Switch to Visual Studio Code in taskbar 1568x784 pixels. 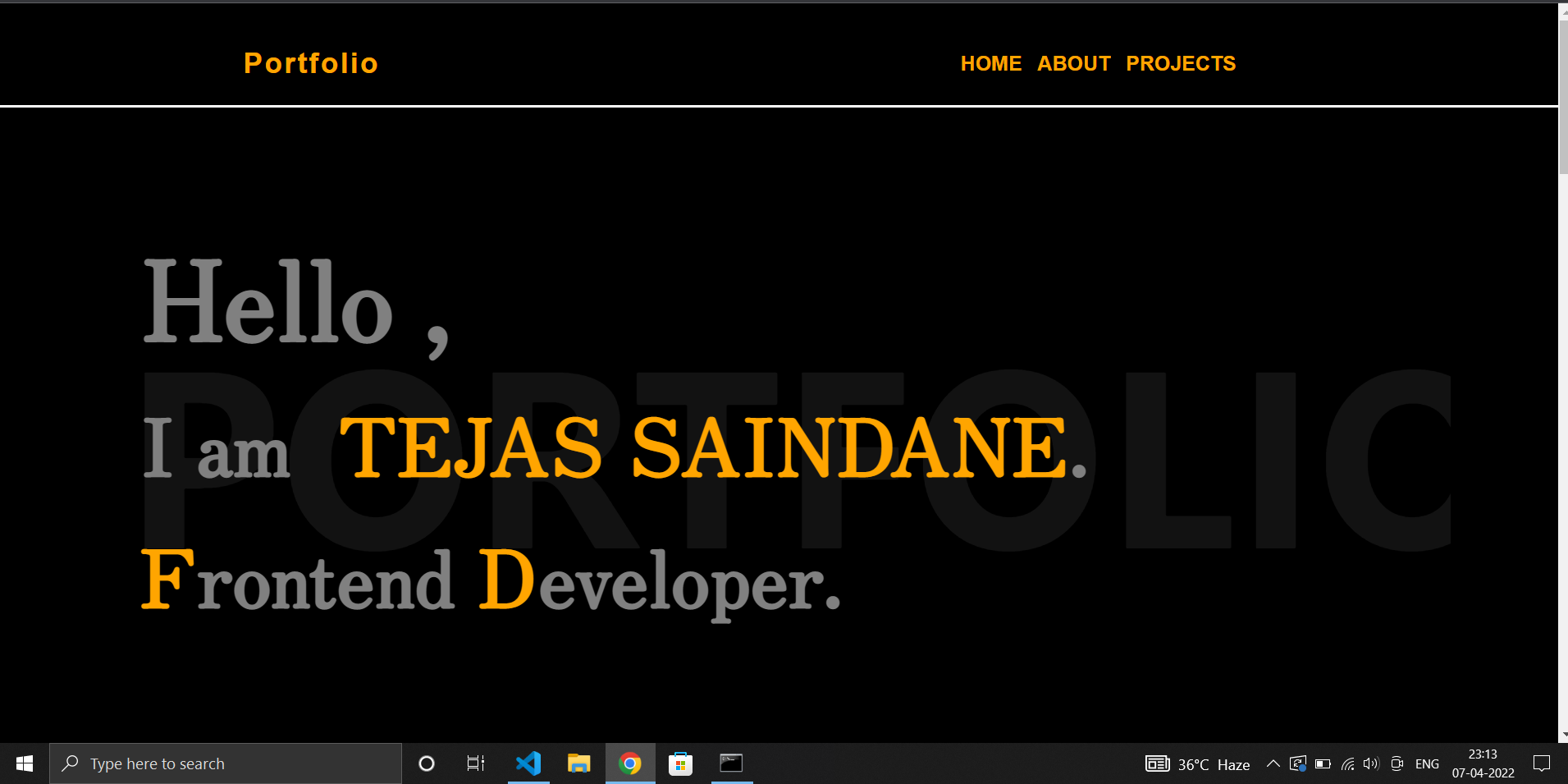click(528, 763)
